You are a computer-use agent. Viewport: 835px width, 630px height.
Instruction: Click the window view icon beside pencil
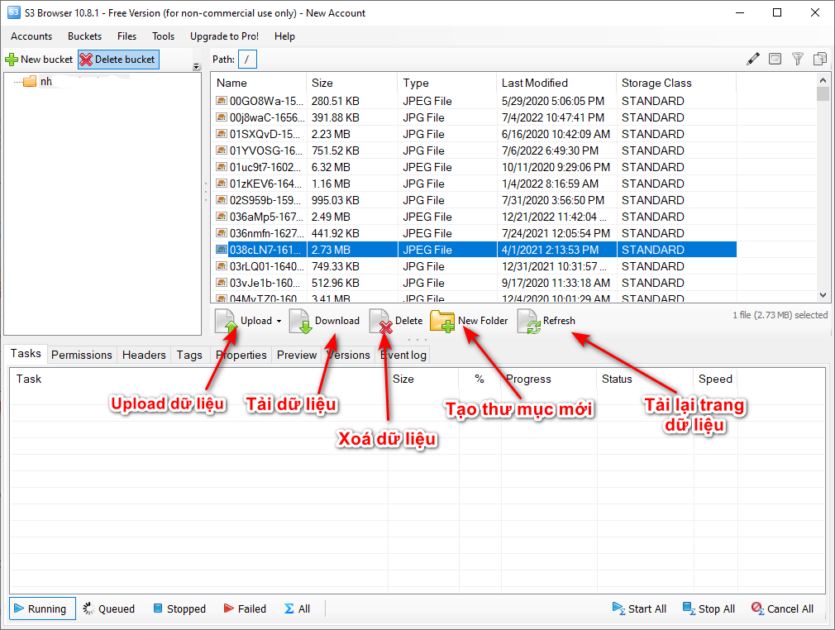pyautogui.click(x=775, y=59)
